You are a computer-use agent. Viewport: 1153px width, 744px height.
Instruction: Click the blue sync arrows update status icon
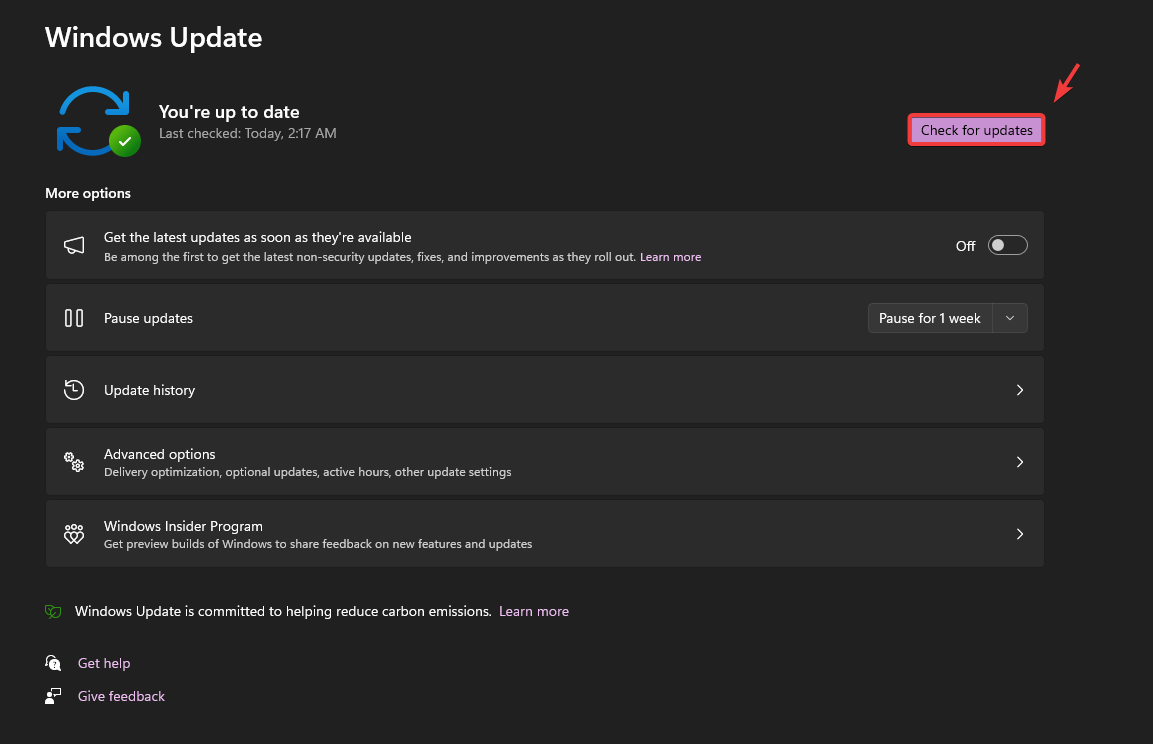coord(95,121)
